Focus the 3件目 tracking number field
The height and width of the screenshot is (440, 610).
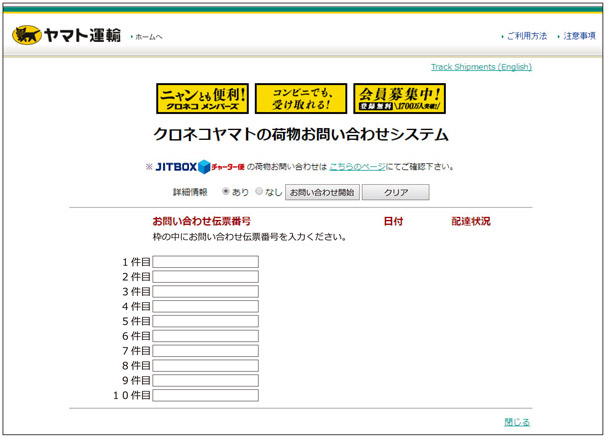(205, 292)
